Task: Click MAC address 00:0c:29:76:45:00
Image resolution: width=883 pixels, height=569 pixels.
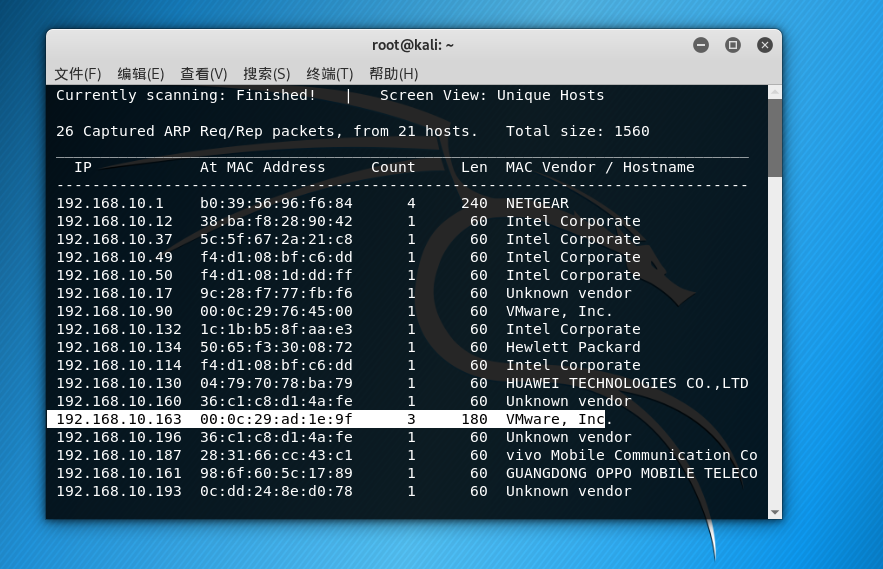Action: coord(277,312)
